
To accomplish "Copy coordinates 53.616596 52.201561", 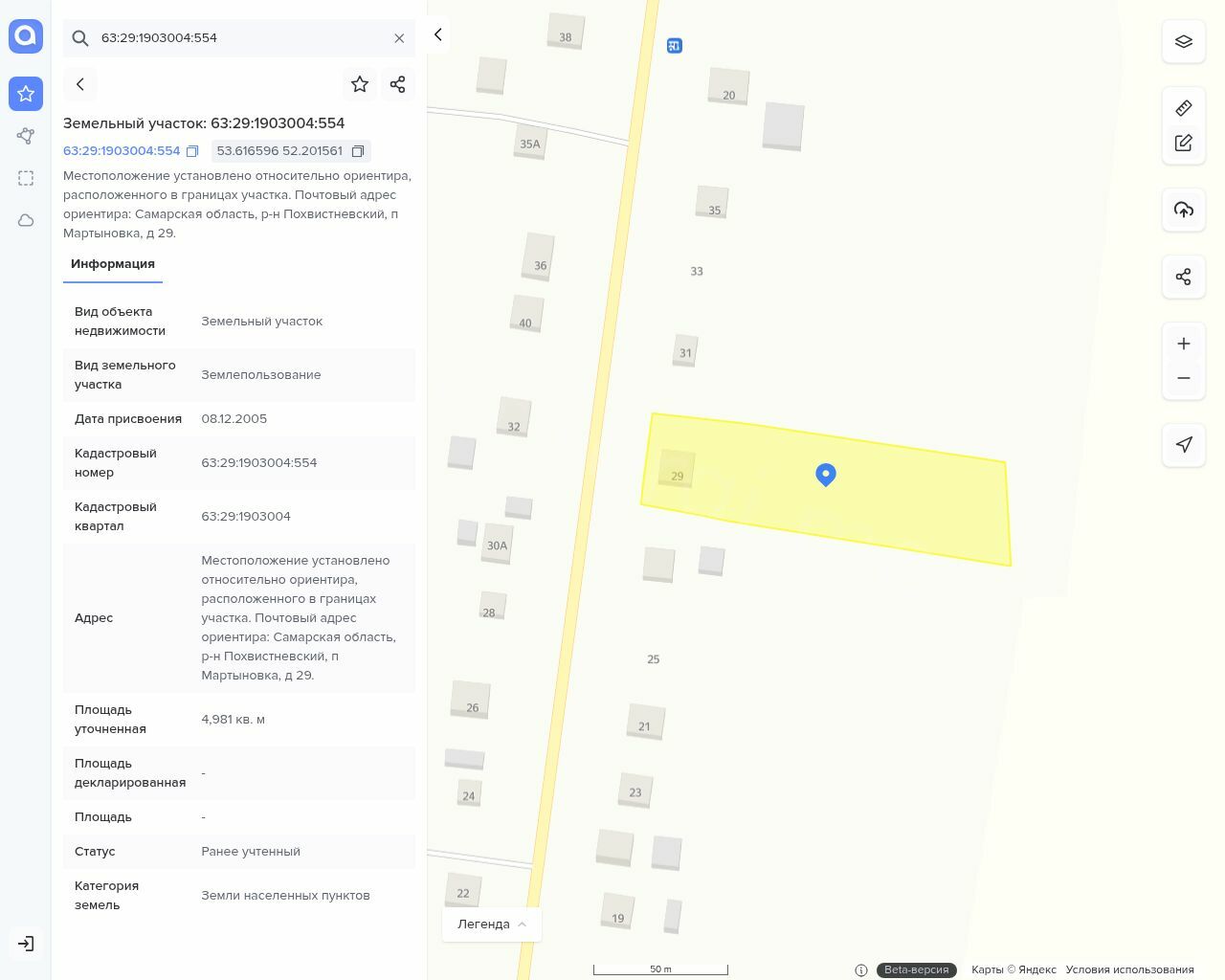I will 358,151.
